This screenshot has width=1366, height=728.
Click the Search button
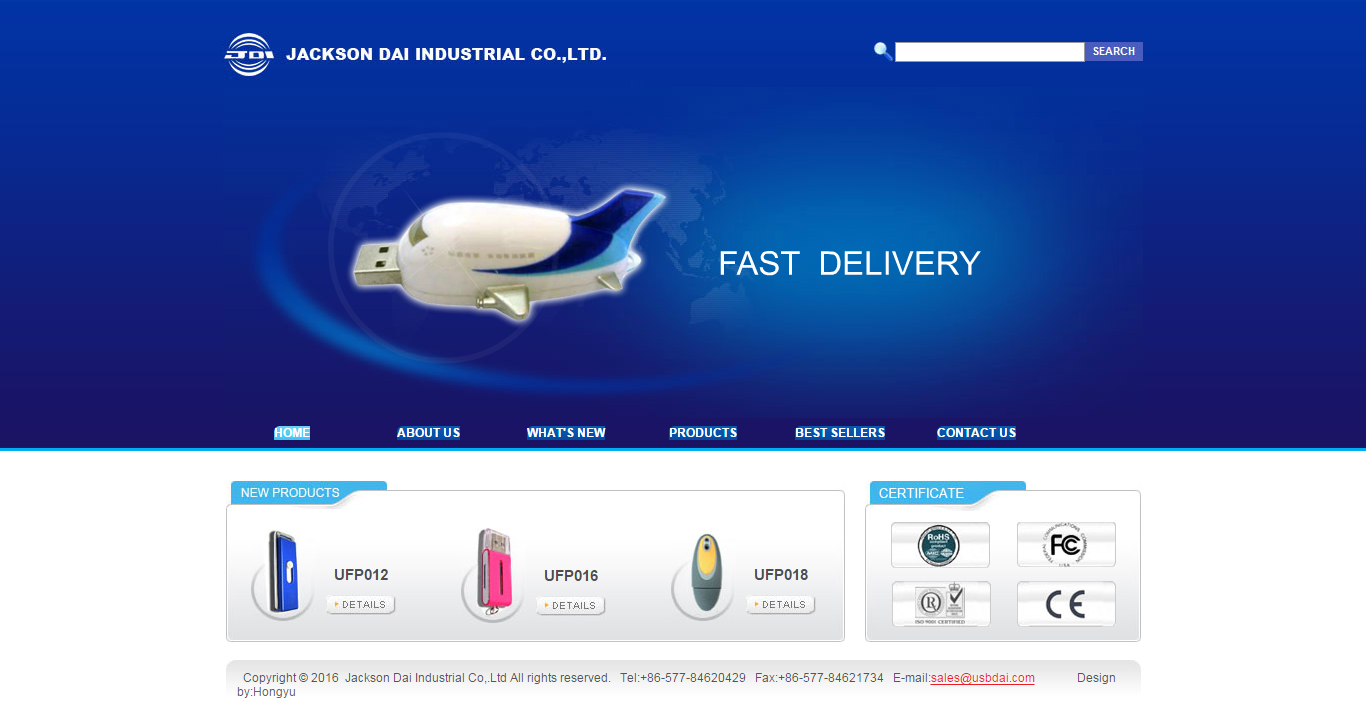tap(1114, 51)
